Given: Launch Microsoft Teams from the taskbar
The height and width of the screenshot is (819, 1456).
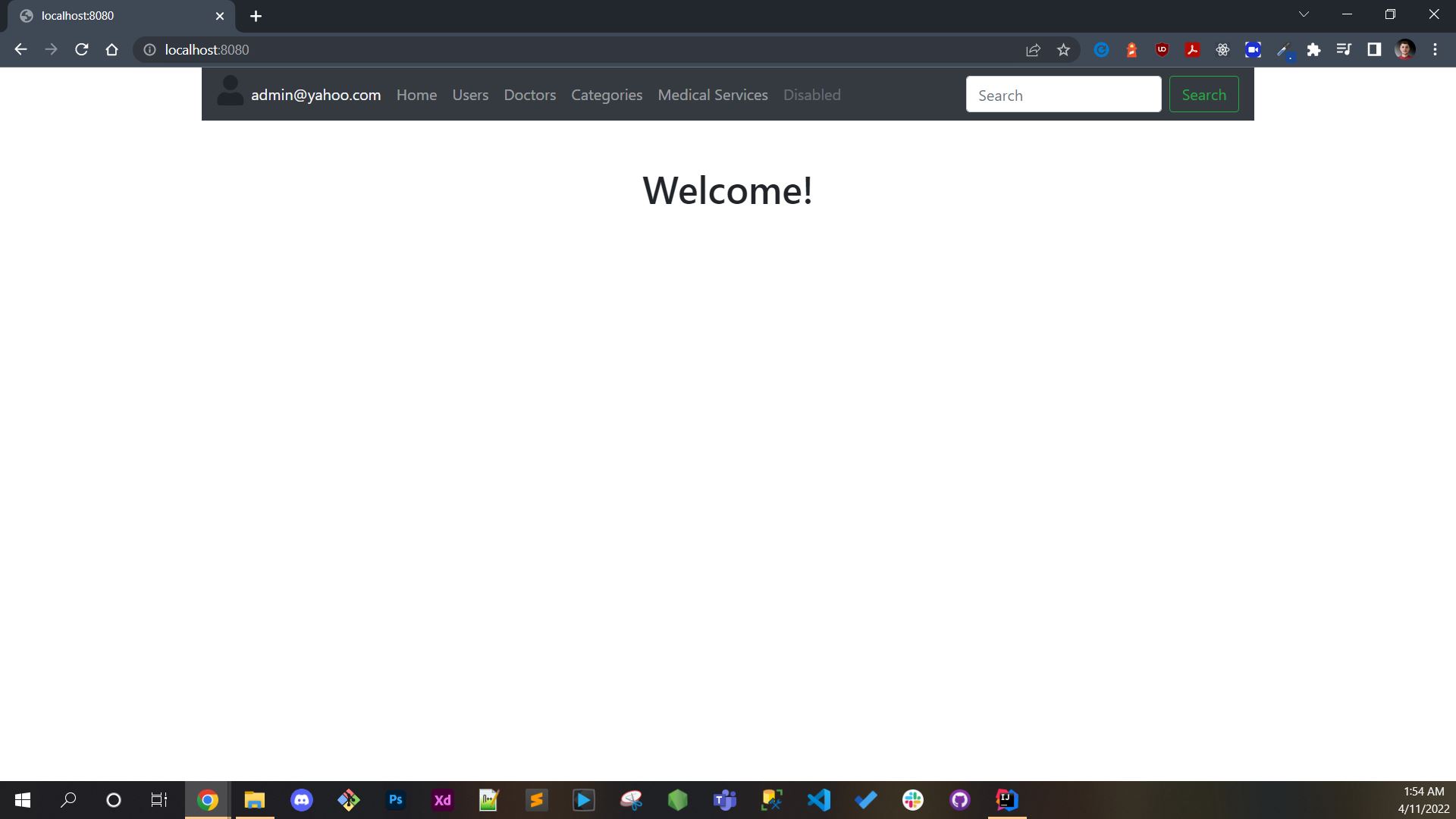Looking at the screenshot, I should pyautogui.click(x=725, y=799).
